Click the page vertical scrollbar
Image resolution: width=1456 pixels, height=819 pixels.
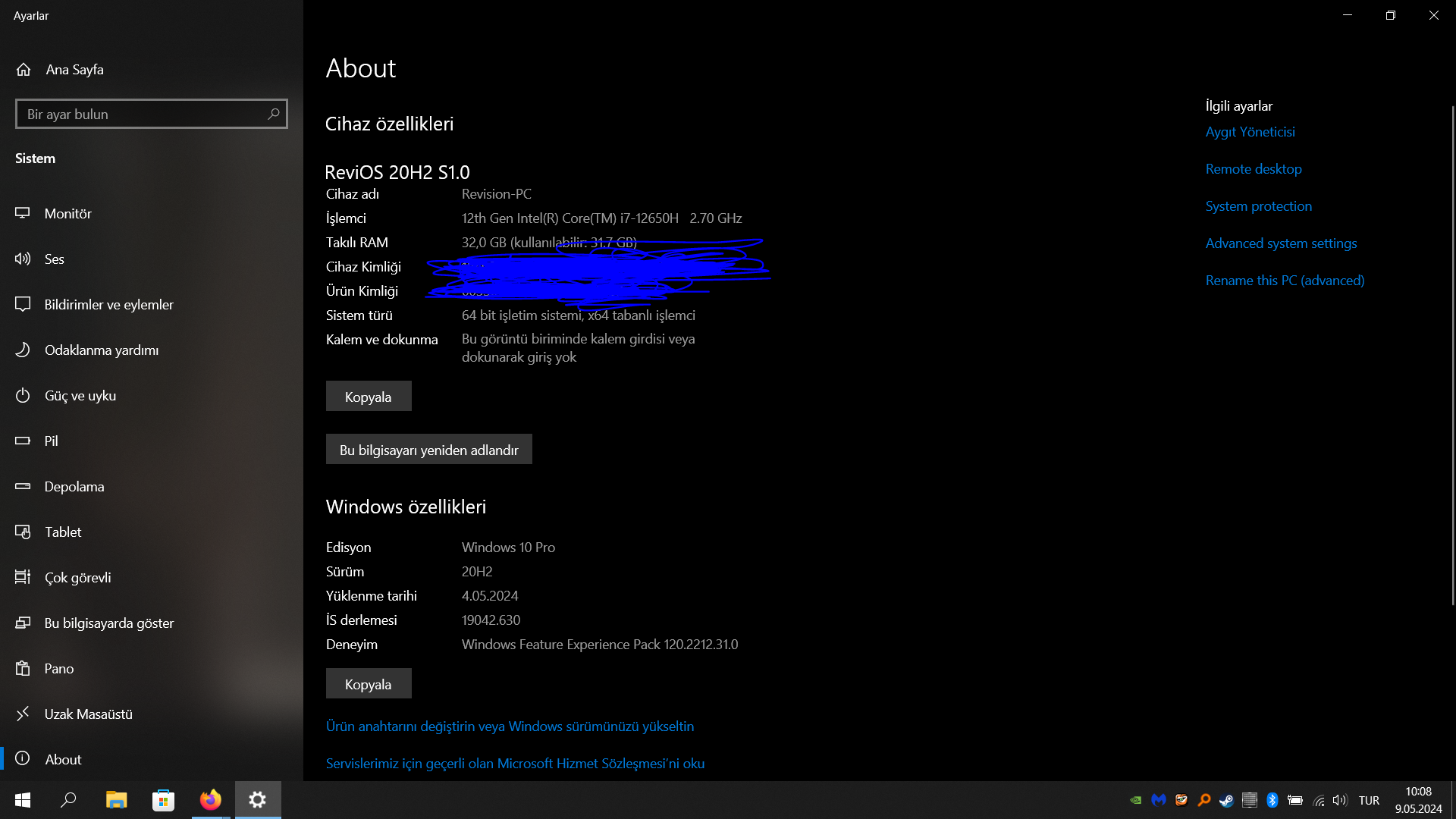click(x=1452, y=356)
